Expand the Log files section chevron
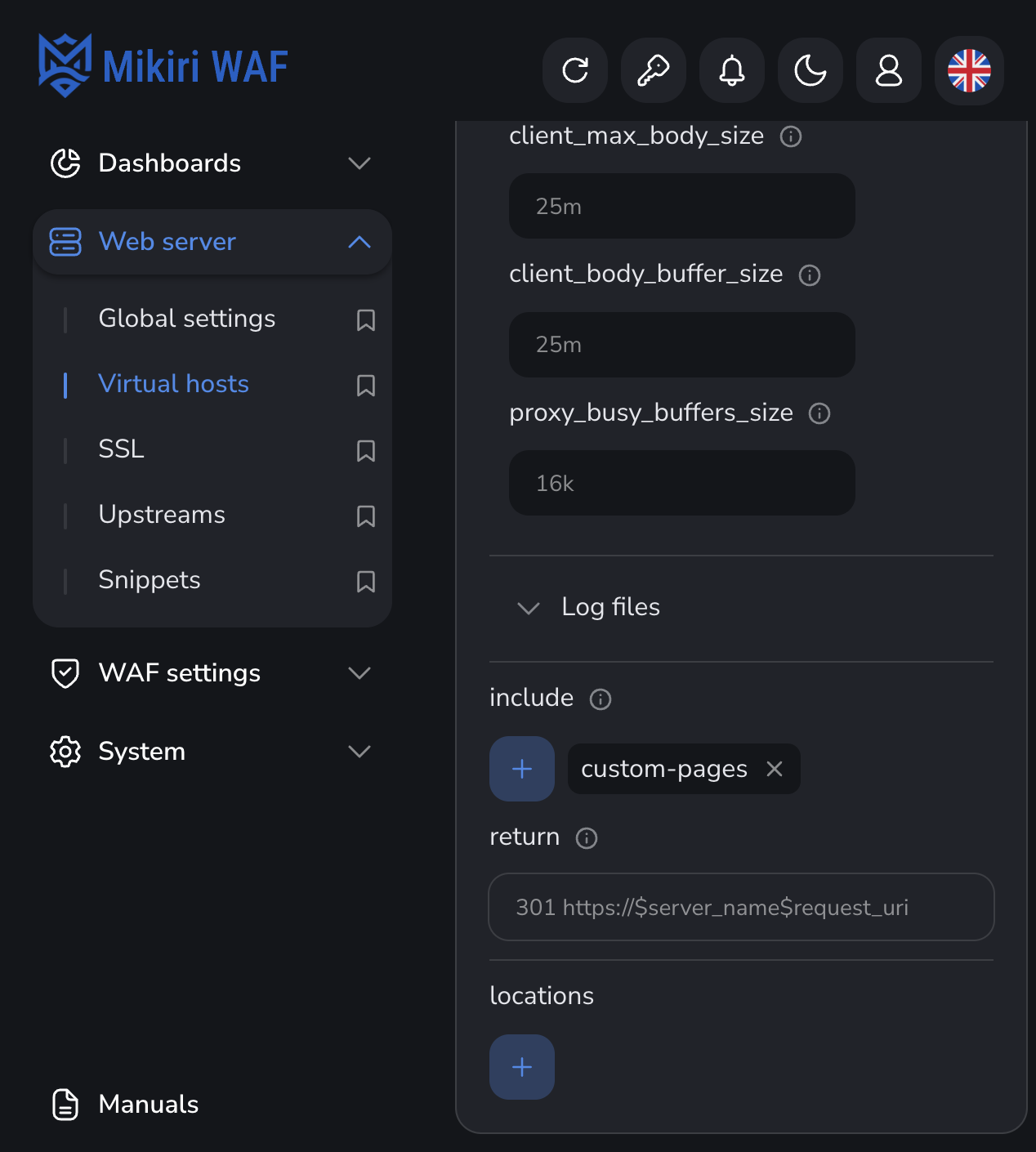 [x=529, y=608]
